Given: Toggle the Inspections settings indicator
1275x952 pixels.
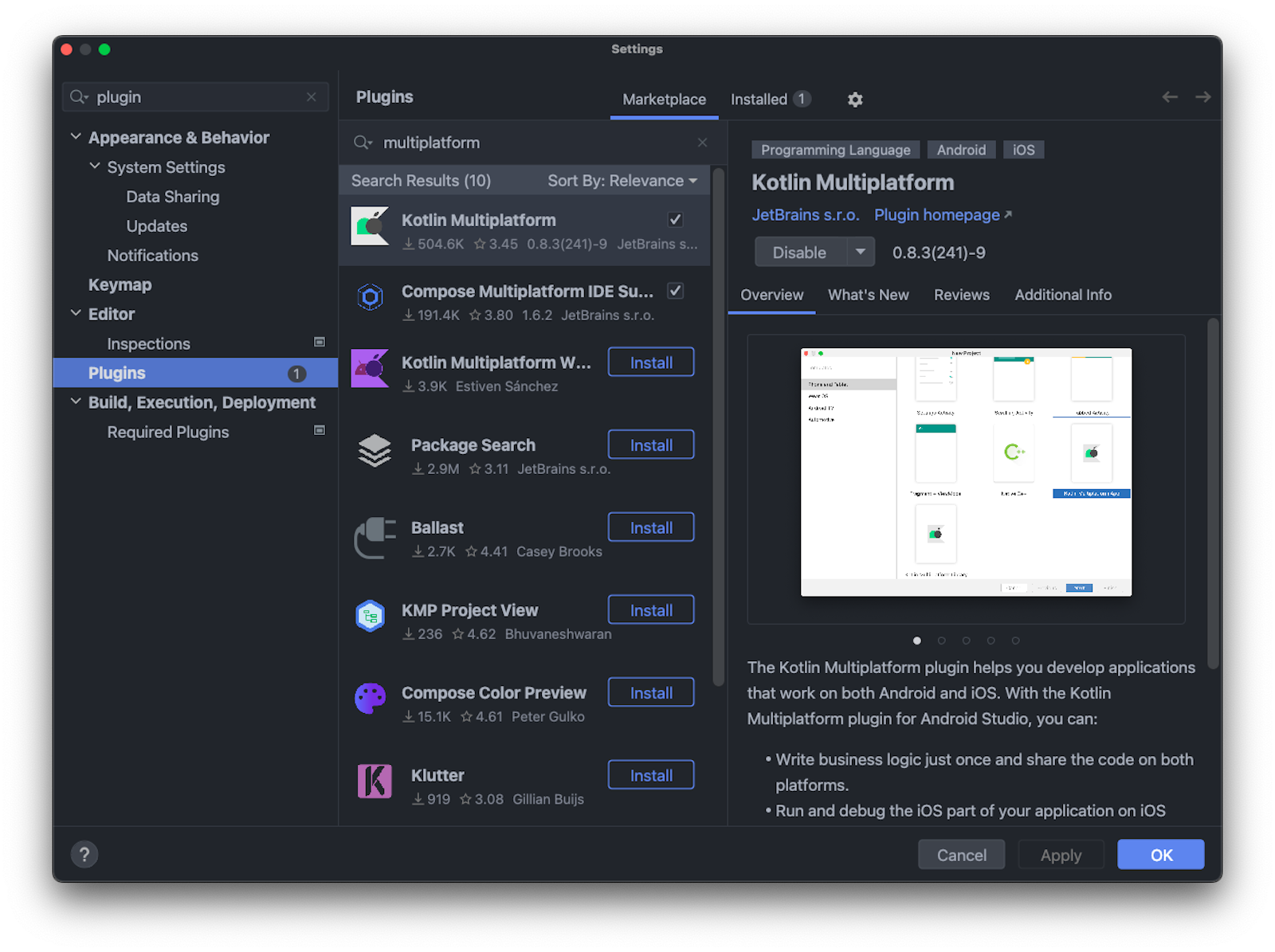Looking at the screenshot, I should coord(319,342).
